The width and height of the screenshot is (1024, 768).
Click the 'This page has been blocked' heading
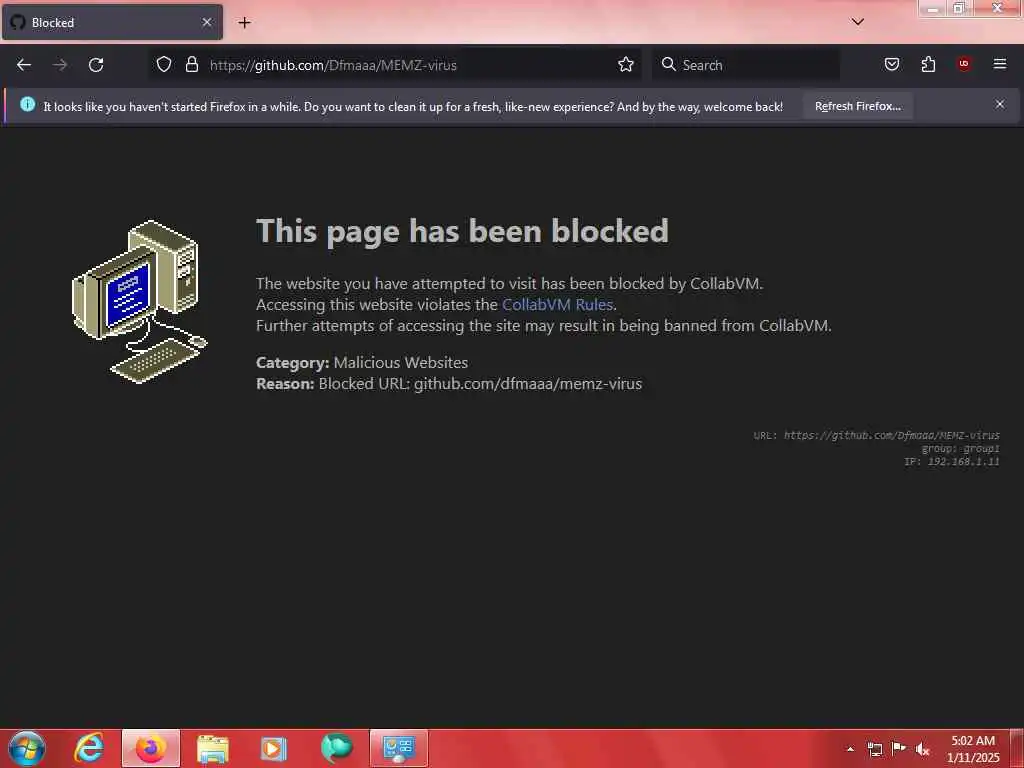click(x=462, y=231)
